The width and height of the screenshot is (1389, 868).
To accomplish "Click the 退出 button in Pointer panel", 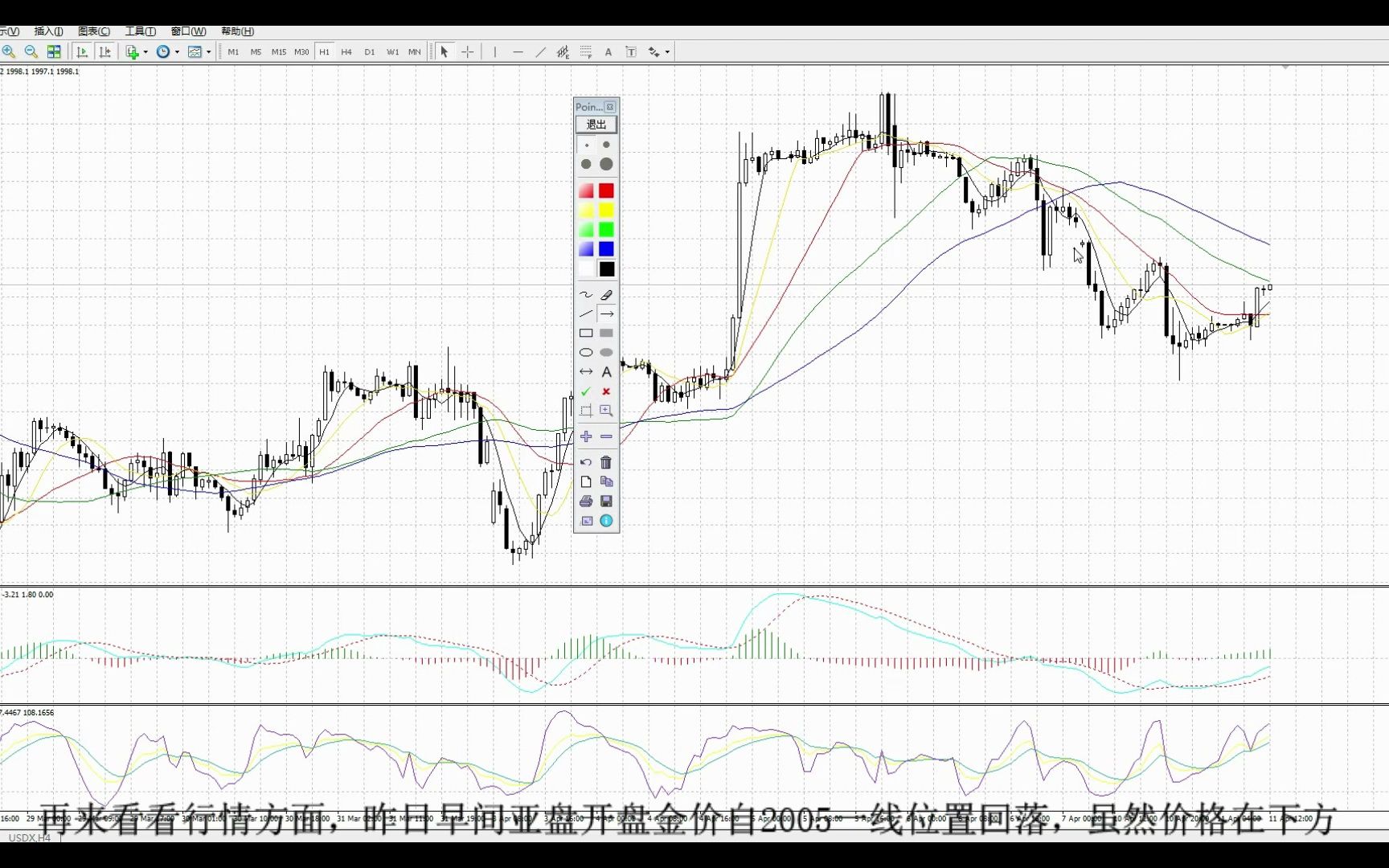I will pyautogui.click(x=596, y=125).
